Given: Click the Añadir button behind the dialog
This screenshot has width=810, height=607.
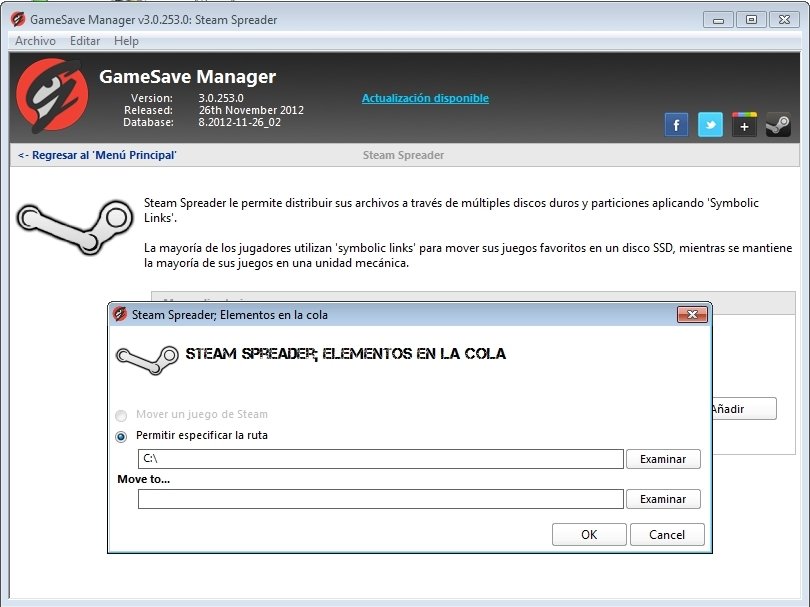Looking at the screenshot, I should click(744, 409).
